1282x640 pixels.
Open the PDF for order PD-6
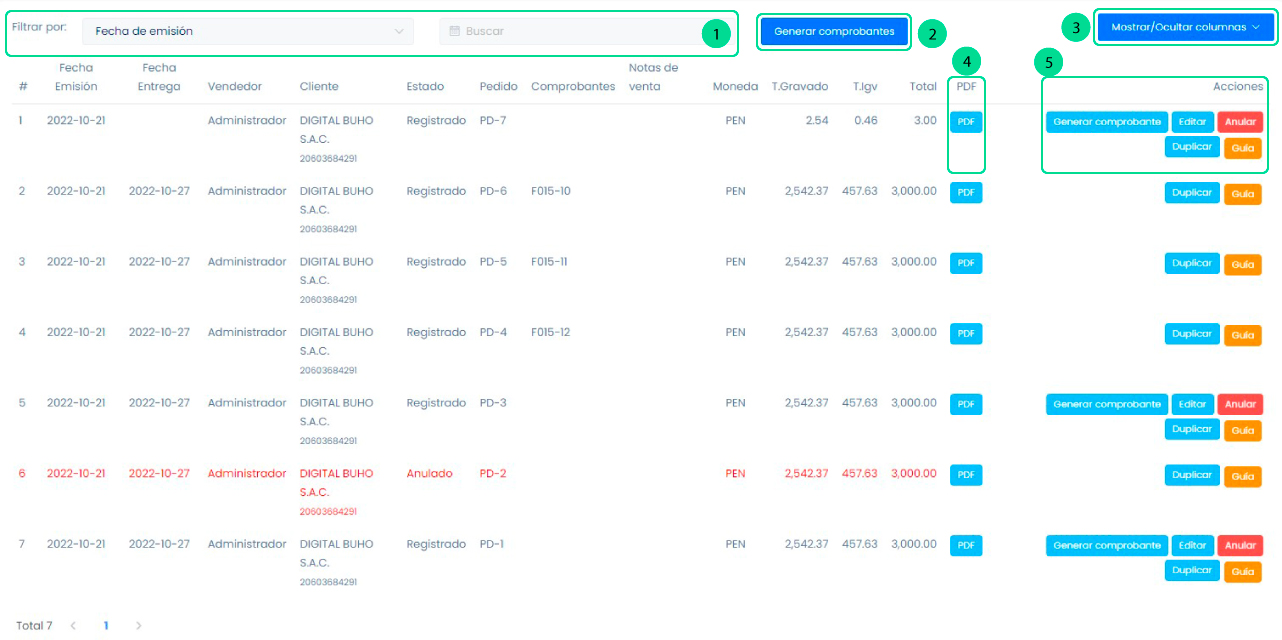pos(966,192)
